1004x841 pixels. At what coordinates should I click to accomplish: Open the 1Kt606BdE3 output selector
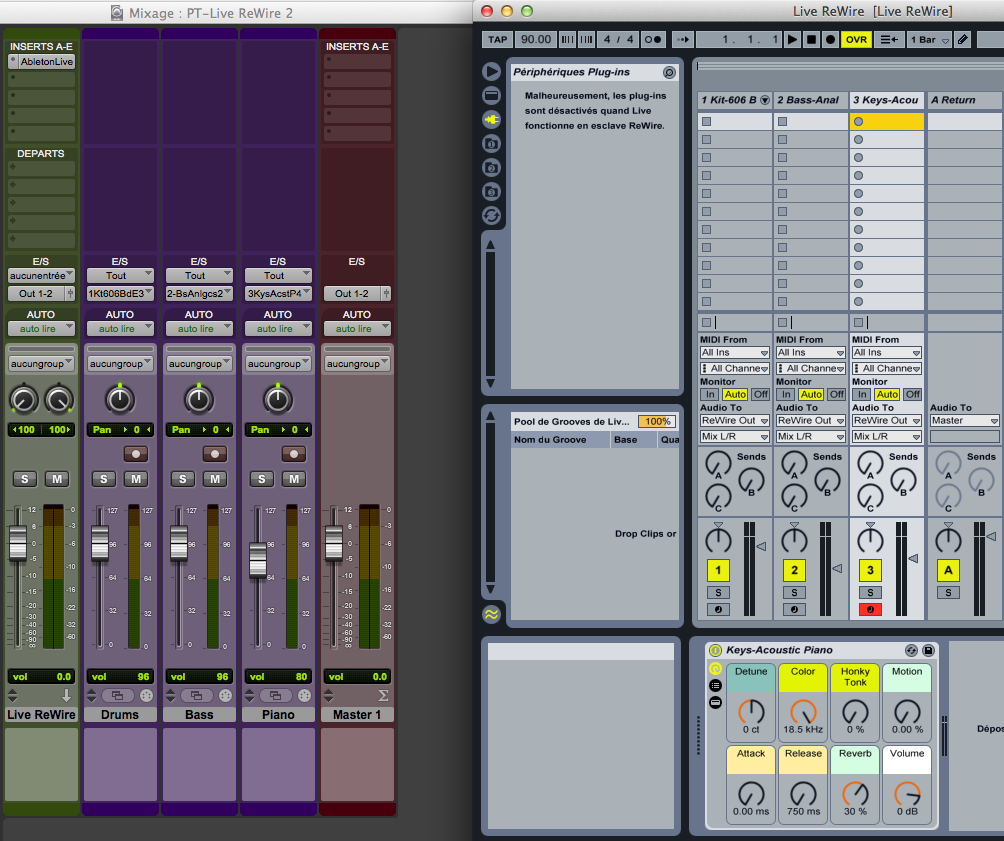(120, 294)
